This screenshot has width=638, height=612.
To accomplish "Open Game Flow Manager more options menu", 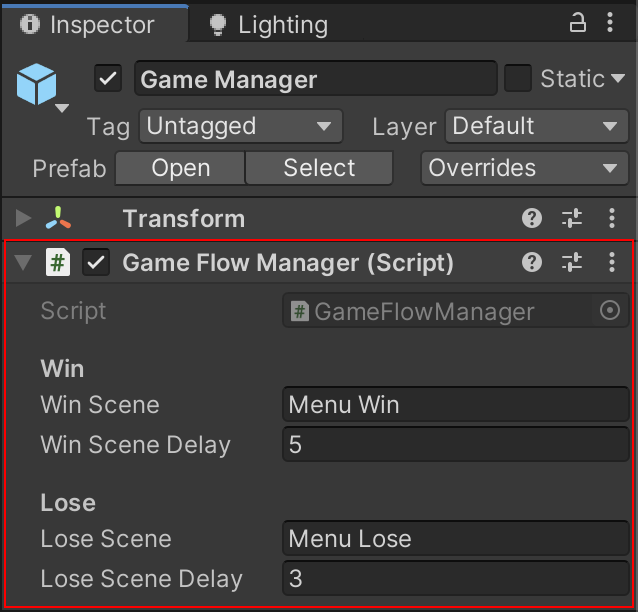I will pos(612,263).
